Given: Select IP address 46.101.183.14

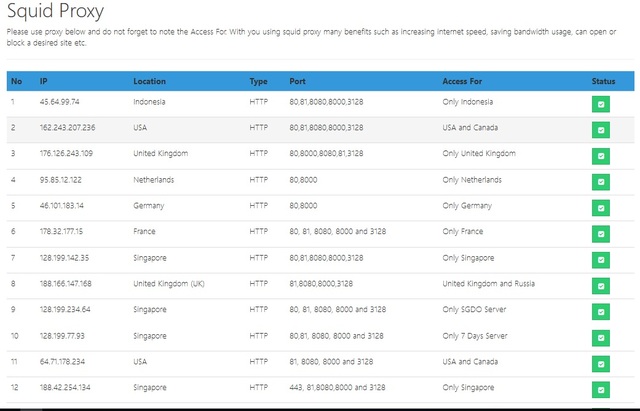Looking at the screenshot, I should 62,205.
